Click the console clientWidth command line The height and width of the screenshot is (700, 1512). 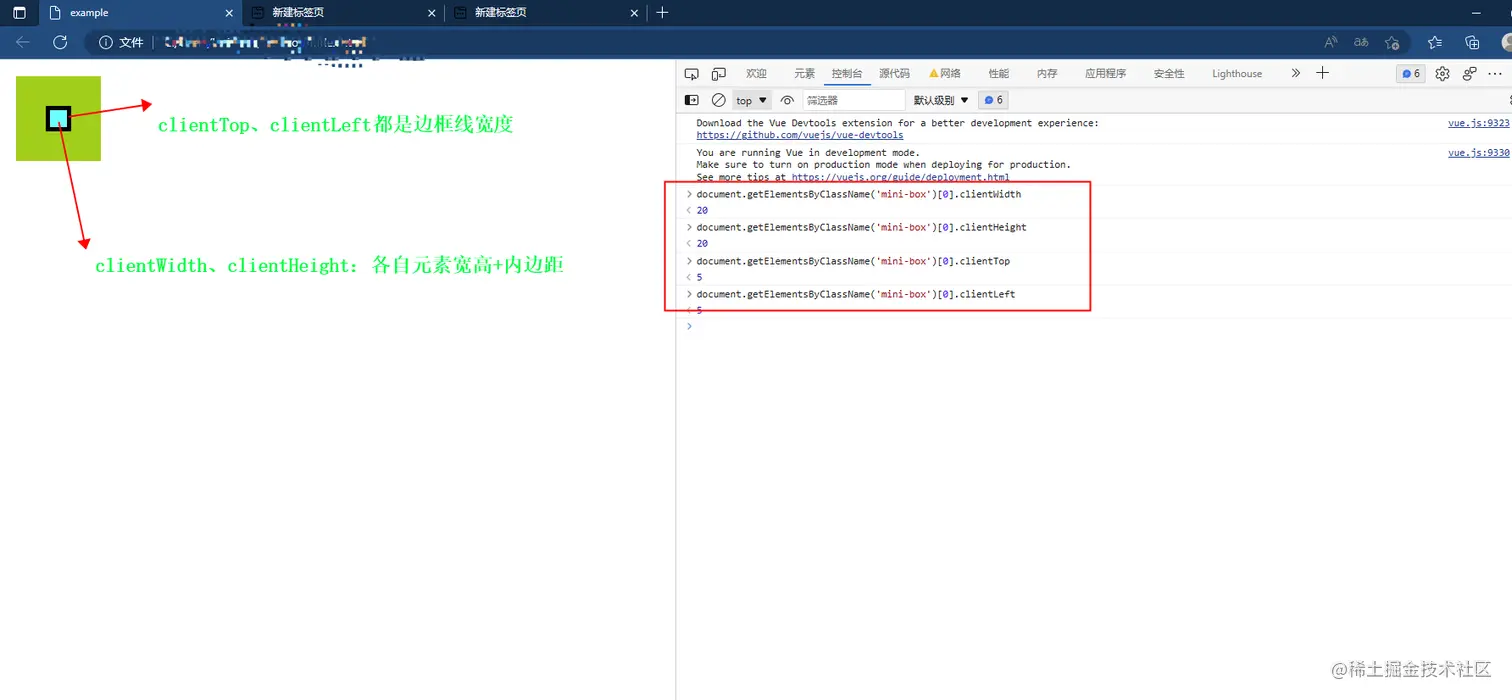point(859,194)
